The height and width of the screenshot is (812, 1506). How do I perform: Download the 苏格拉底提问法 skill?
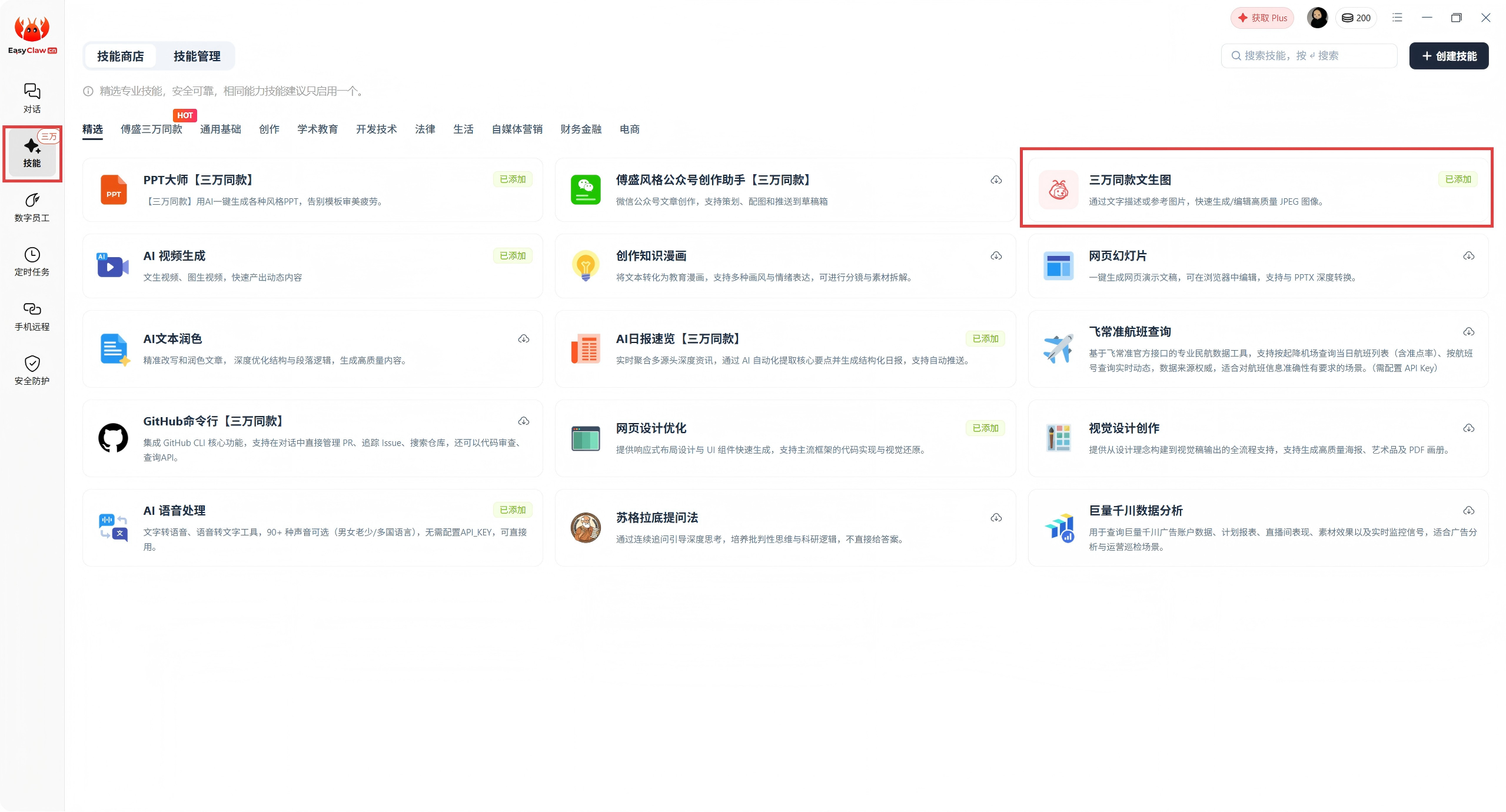[x=996, y=518]
